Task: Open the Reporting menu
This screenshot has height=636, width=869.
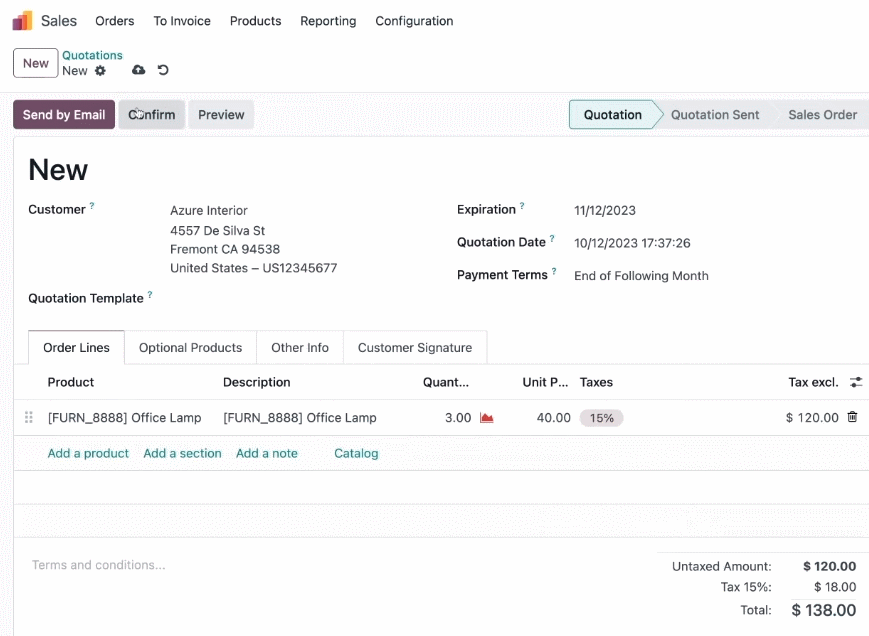Action: click(328, 21)
